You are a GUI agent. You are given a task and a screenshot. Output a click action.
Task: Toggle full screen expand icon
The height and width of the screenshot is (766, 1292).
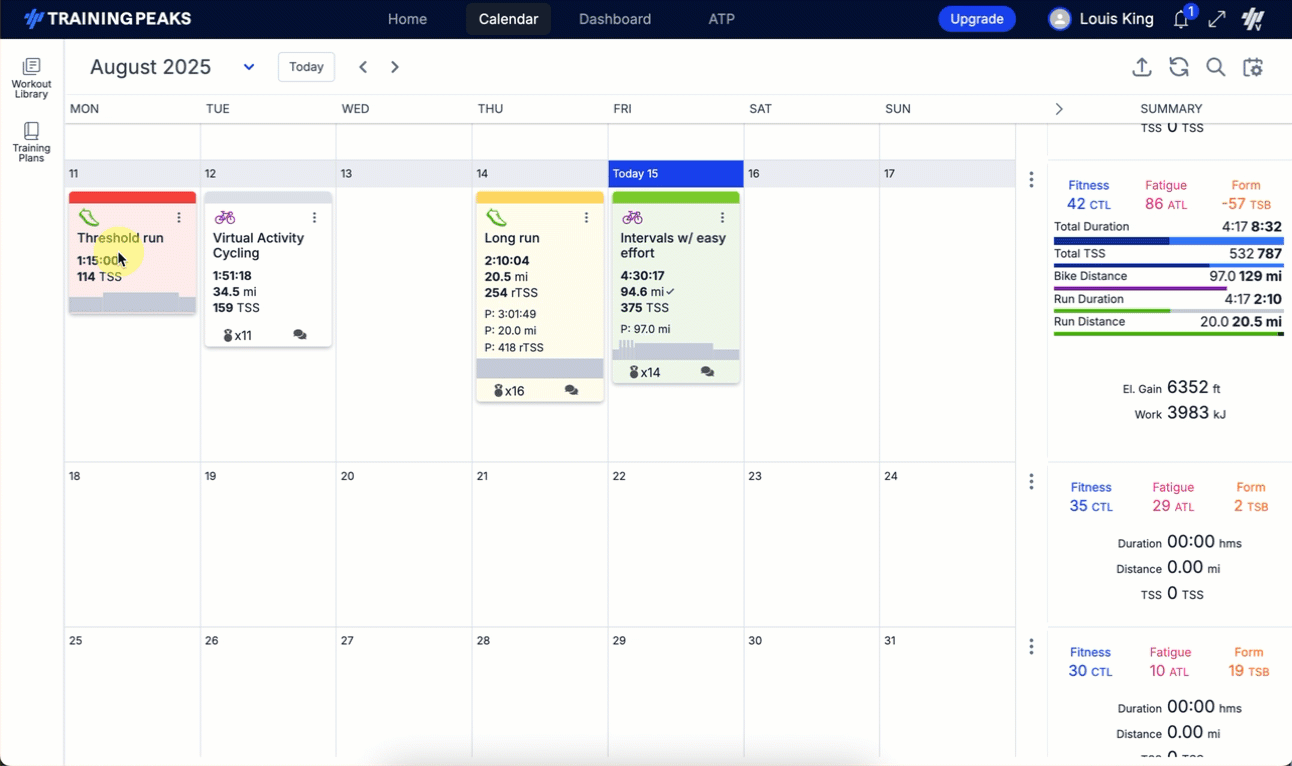click(x=1217, y=19)
